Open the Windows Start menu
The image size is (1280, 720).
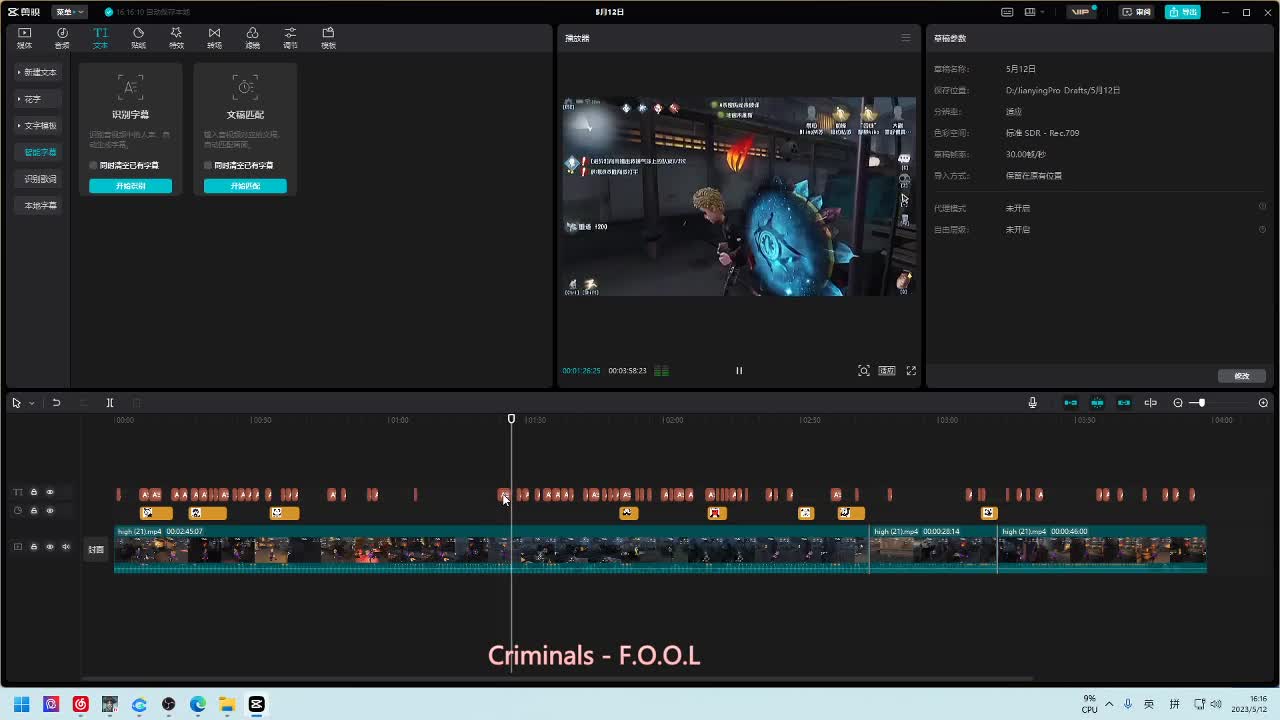click(x=21, y=704)
